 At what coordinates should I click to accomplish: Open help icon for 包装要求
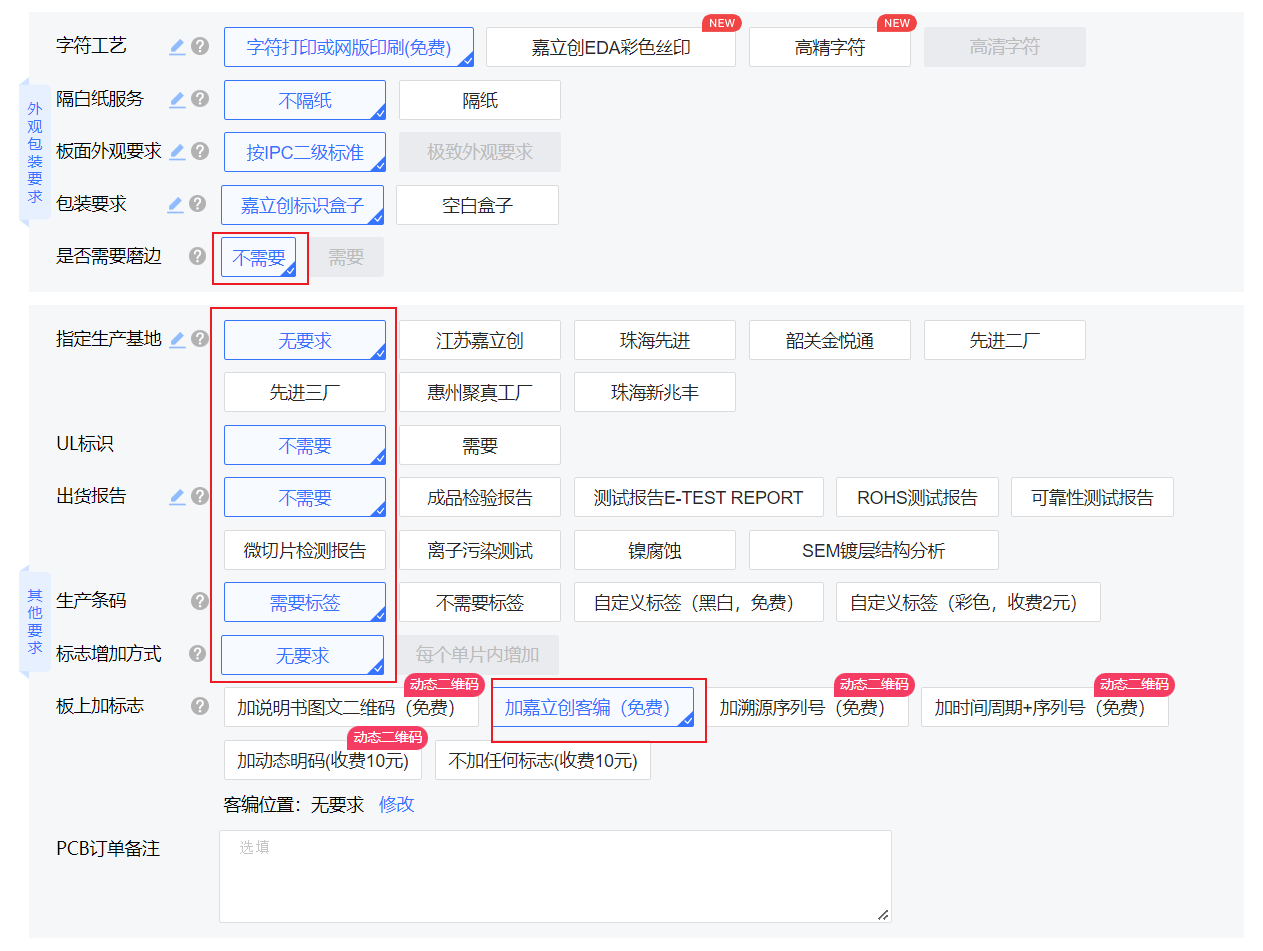pyautogui.click(x=200, y=204)
